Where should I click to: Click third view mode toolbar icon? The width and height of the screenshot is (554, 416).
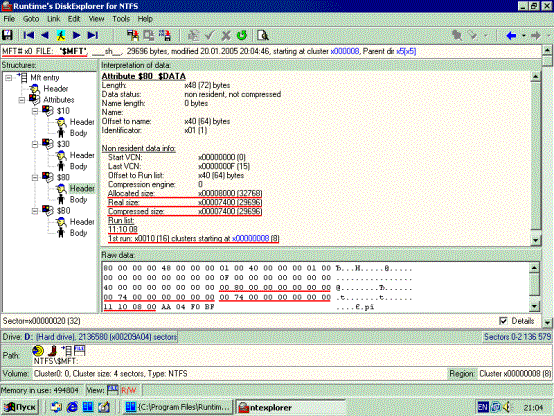[x=165, y=35]
